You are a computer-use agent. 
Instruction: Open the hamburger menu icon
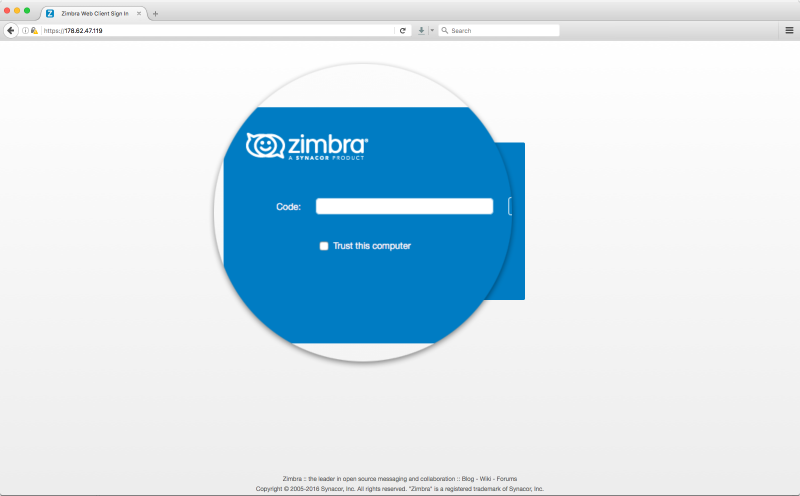pyautogui.click(x=789, y=31)
